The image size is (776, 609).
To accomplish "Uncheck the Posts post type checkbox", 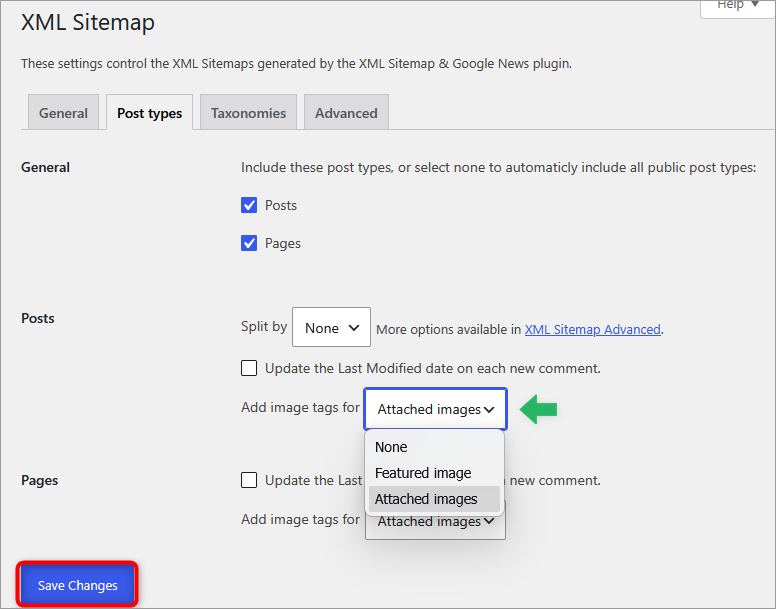I will click(x=249, y=205).
